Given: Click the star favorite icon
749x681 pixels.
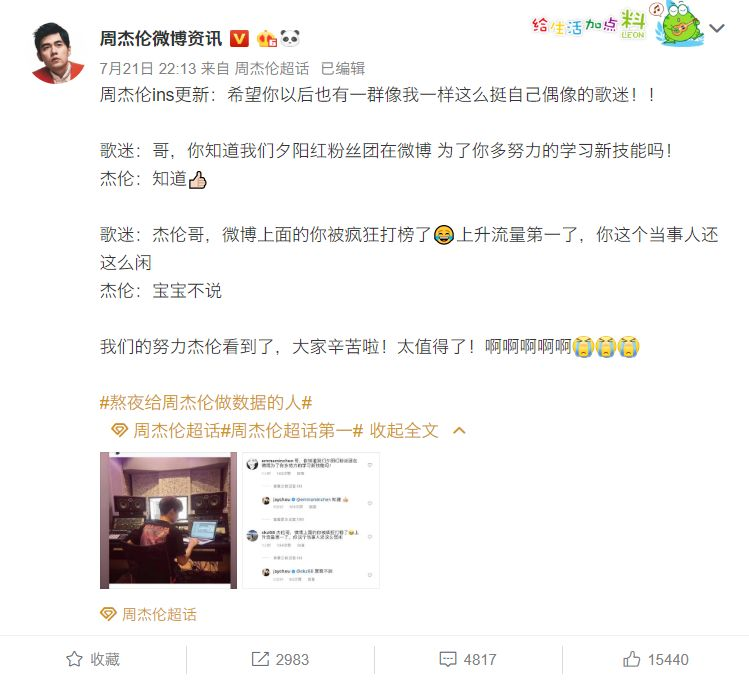Looking at the screenshot, I should click(74, 659).
